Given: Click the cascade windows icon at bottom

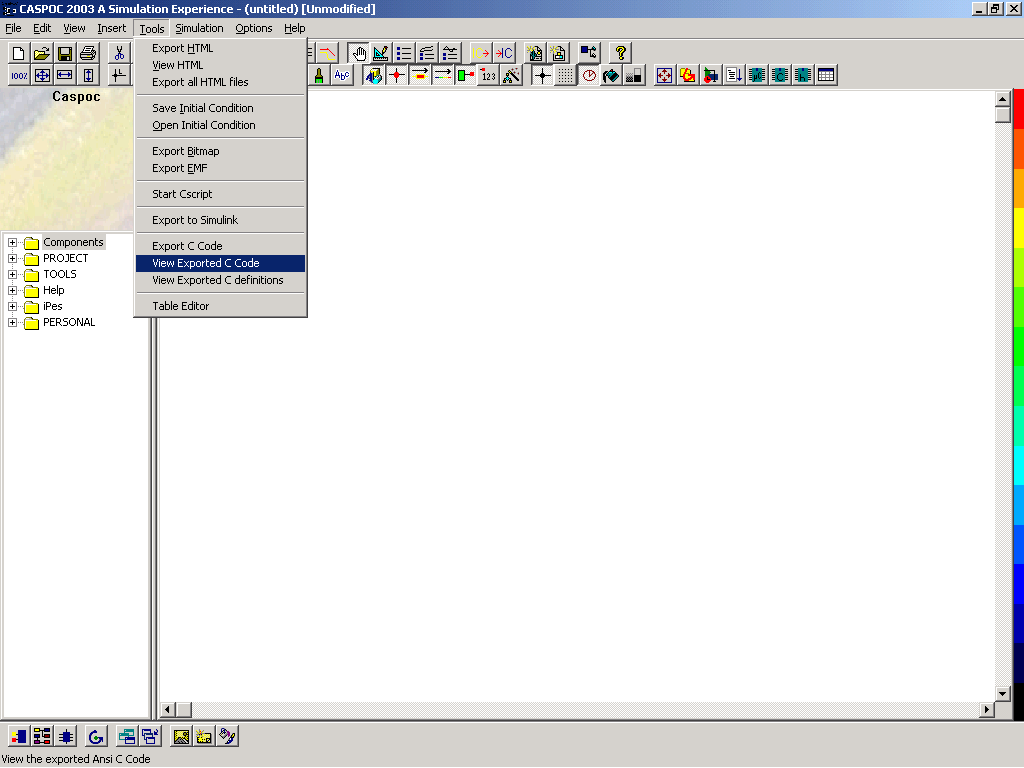Looking at the screenshot, I should [150, 737].
